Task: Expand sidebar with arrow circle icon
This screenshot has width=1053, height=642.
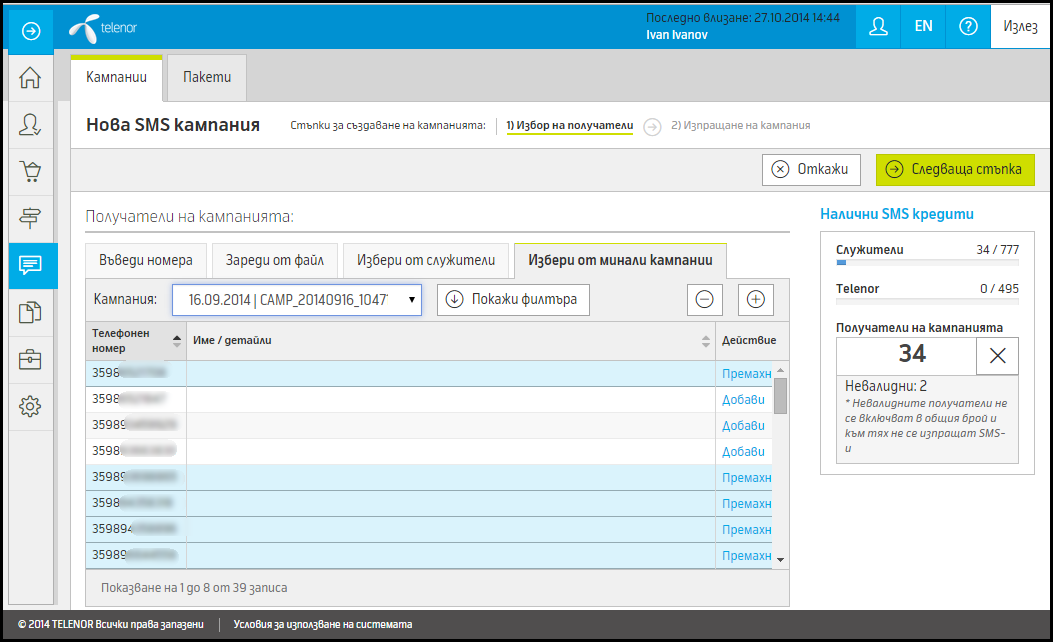Action: pos(31,31)
